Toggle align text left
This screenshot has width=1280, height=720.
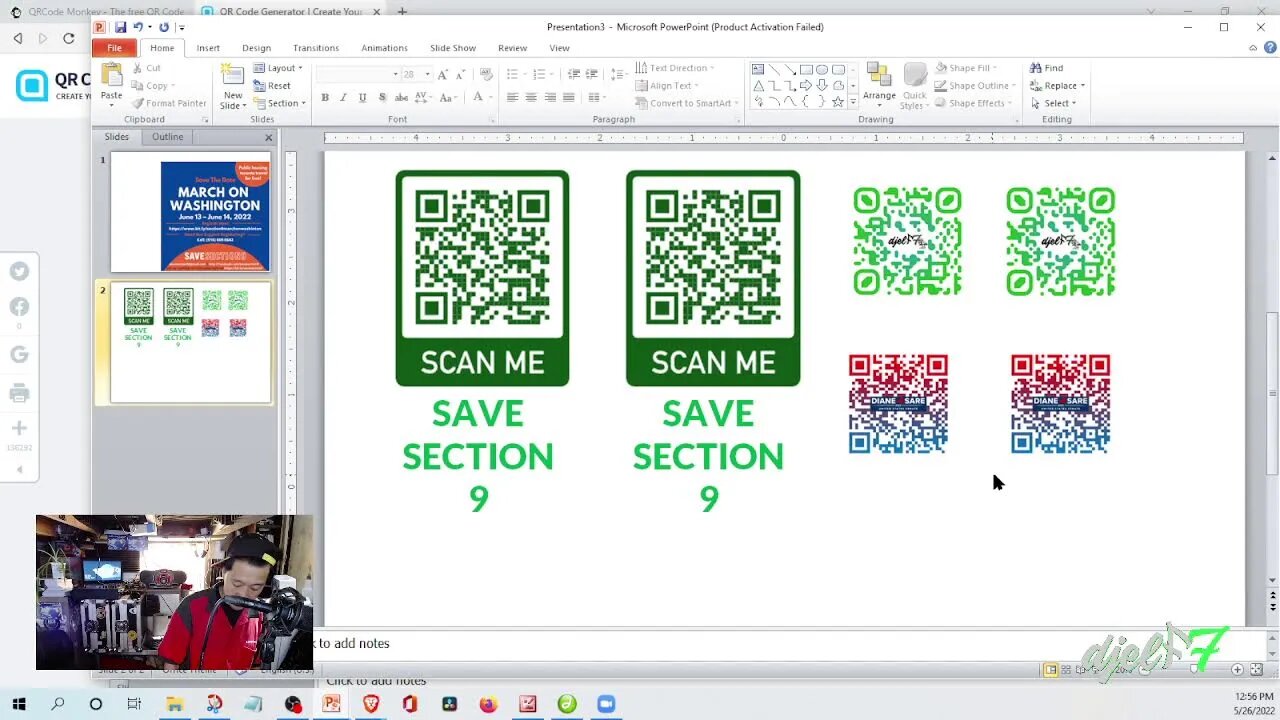[x=512, y=98]
